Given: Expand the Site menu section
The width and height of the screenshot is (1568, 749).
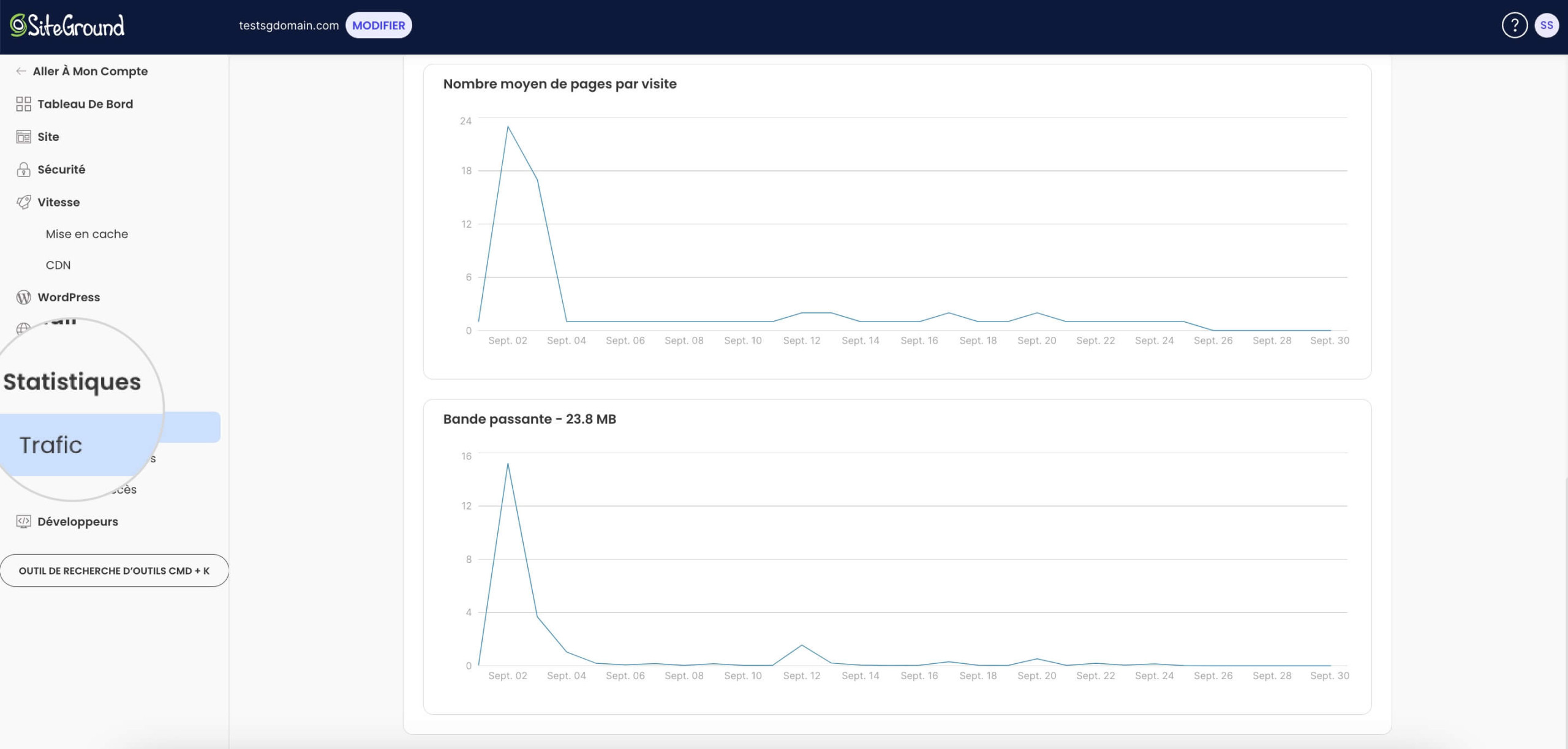Looking at the screenshot, I should (x=48, y=137).
